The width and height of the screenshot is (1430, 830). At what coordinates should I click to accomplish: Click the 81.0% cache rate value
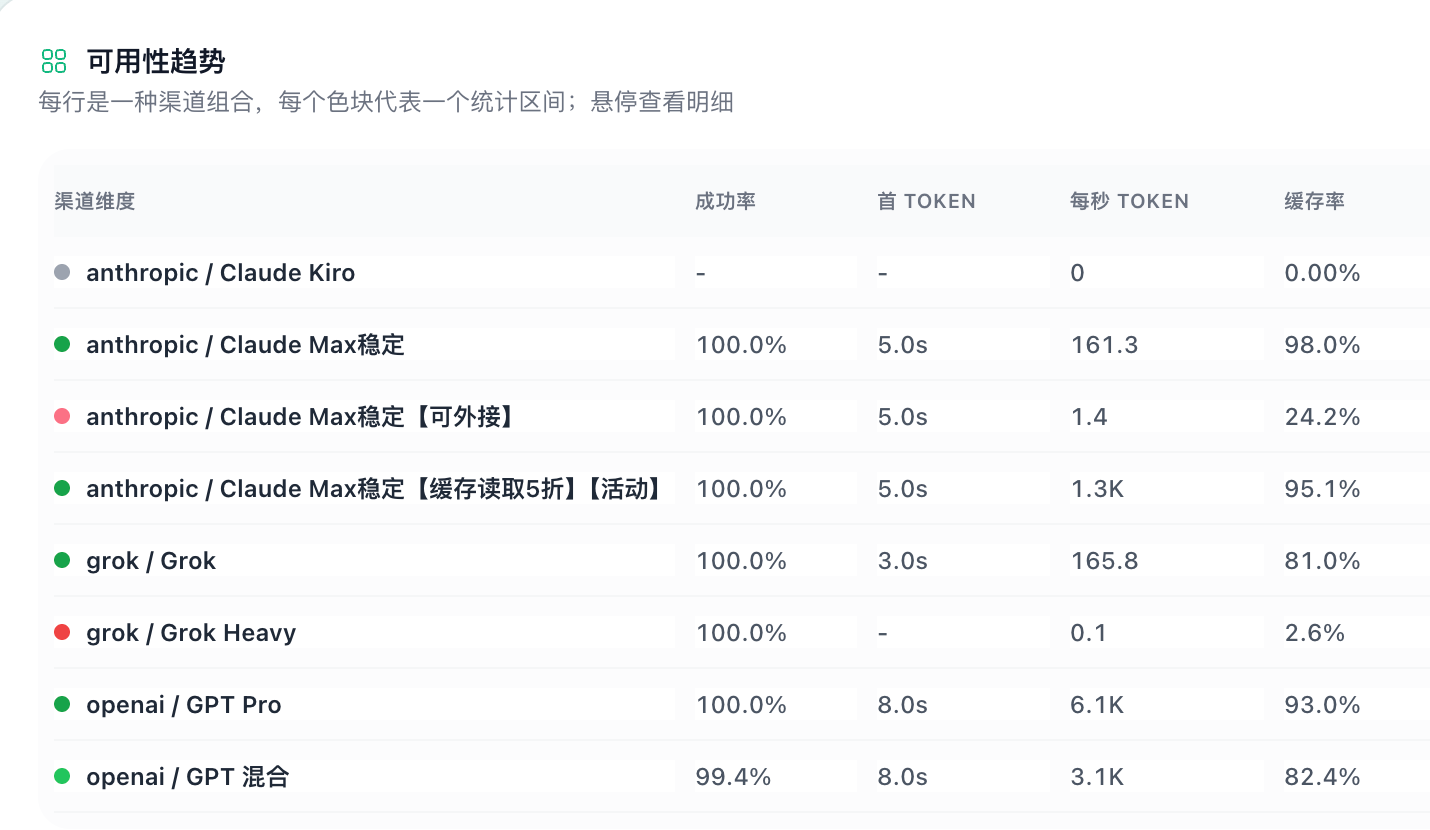coord(1323,561)
